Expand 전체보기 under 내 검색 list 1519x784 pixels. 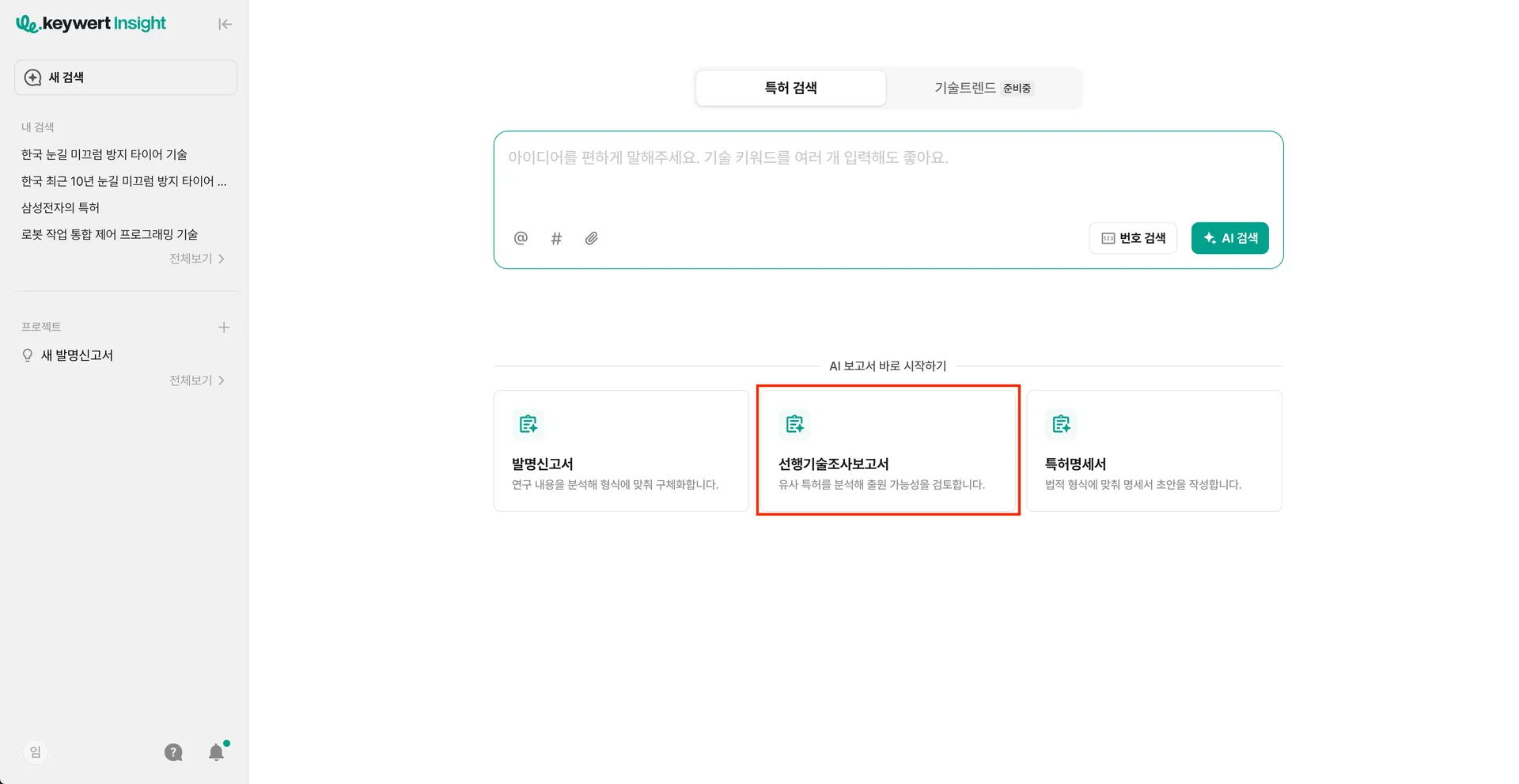197,259
